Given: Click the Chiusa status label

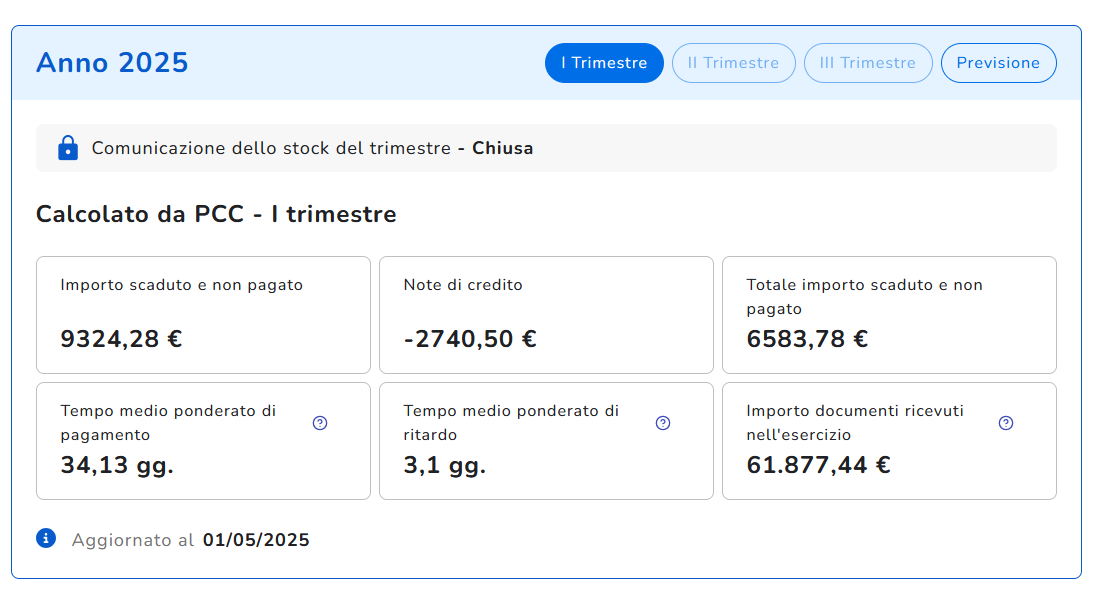Looking at the screenshot, I should 502,149.
